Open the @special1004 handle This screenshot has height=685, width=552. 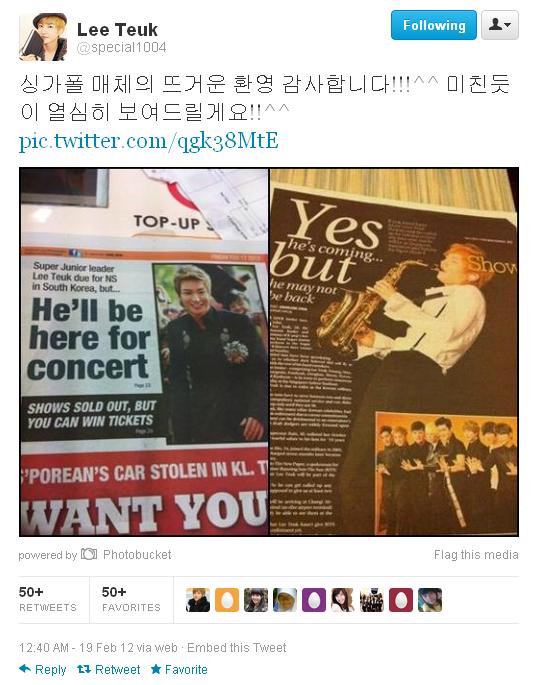[121, 48]
